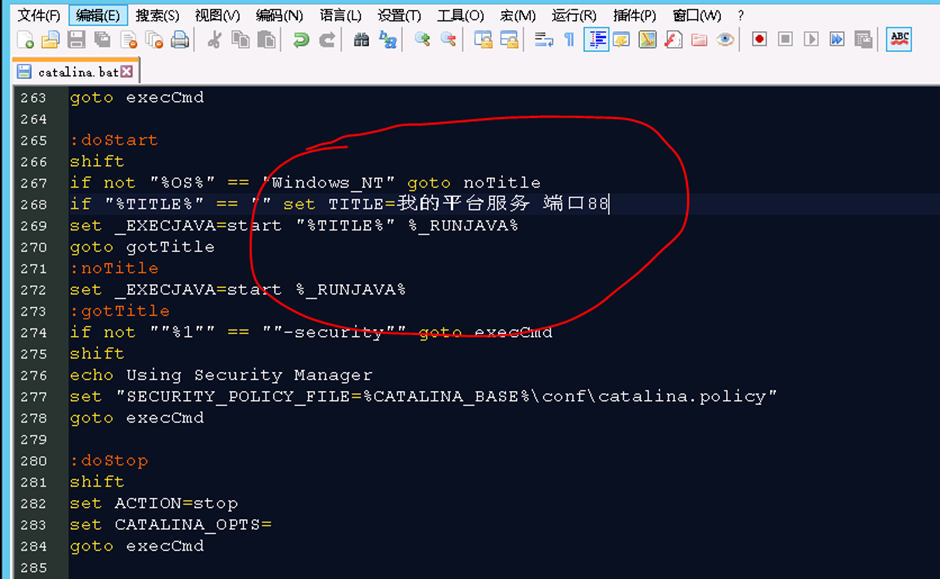Click 'goto gotTitle' on line 270
The width and height of the screenshot is (940, 579).
(x=142, y=247)
